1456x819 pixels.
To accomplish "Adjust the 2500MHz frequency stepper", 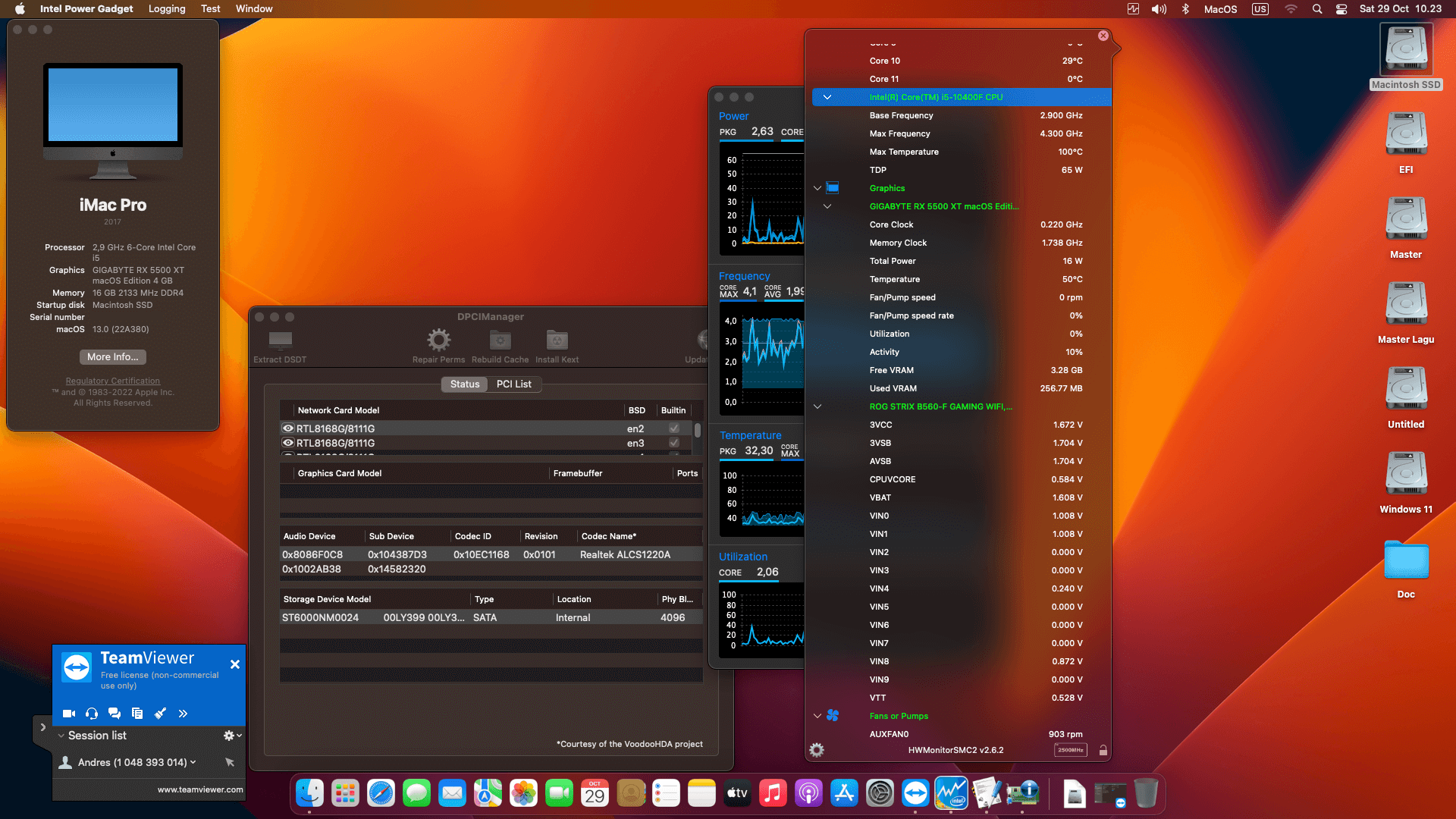I will pos(1070,750).
